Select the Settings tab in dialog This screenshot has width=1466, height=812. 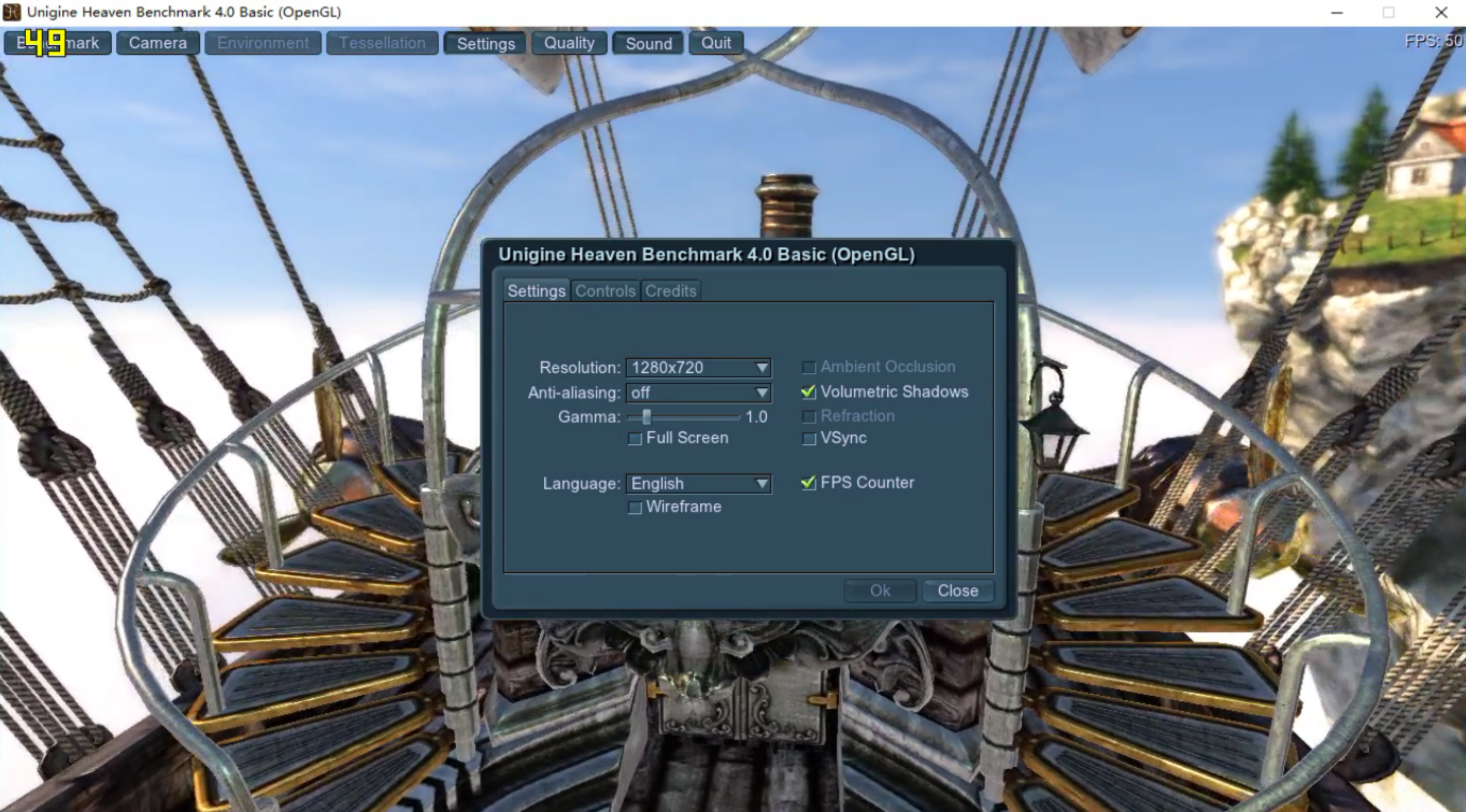[536, 291]
